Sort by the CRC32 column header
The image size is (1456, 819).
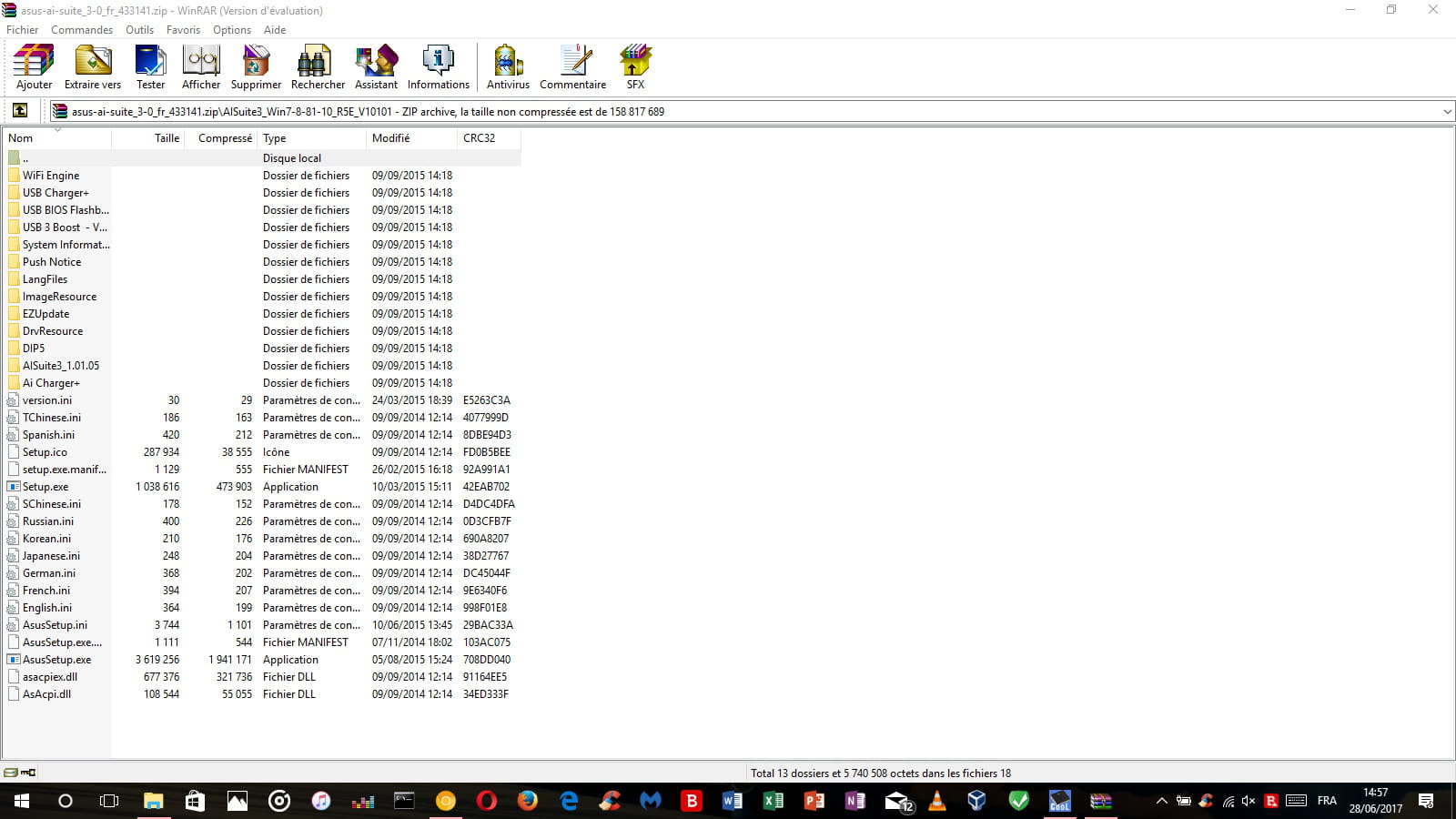489,138
